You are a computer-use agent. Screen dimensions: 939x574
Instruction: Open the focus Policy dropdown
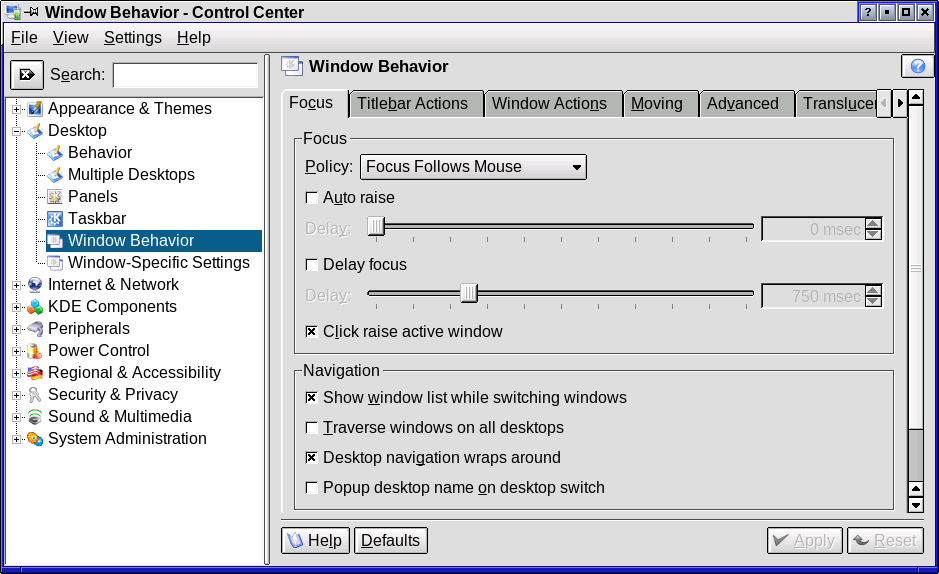[x=473, y=167]
